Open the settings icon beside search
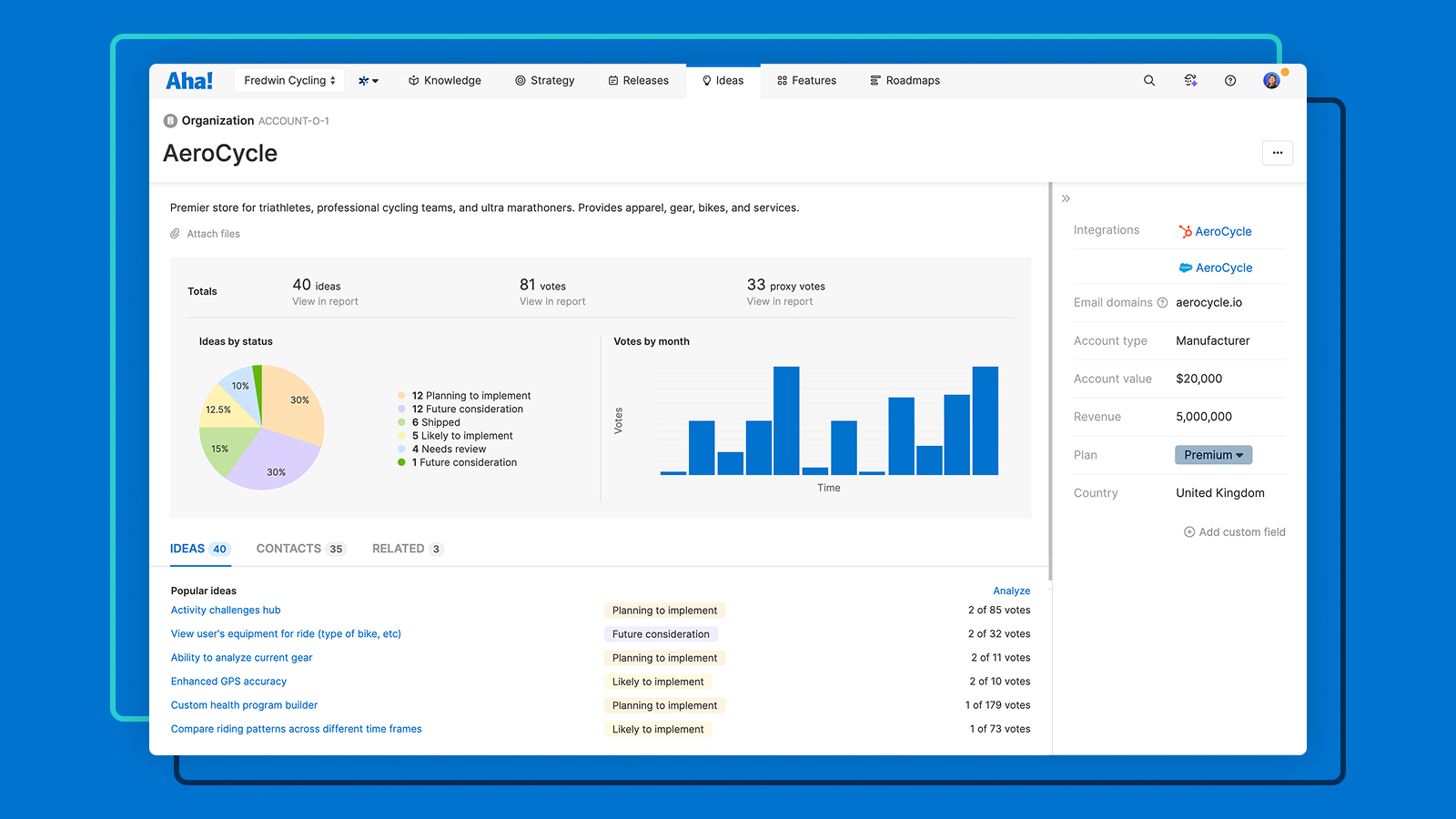This screenshot has height=819, width=1456. pos(1190,80)
